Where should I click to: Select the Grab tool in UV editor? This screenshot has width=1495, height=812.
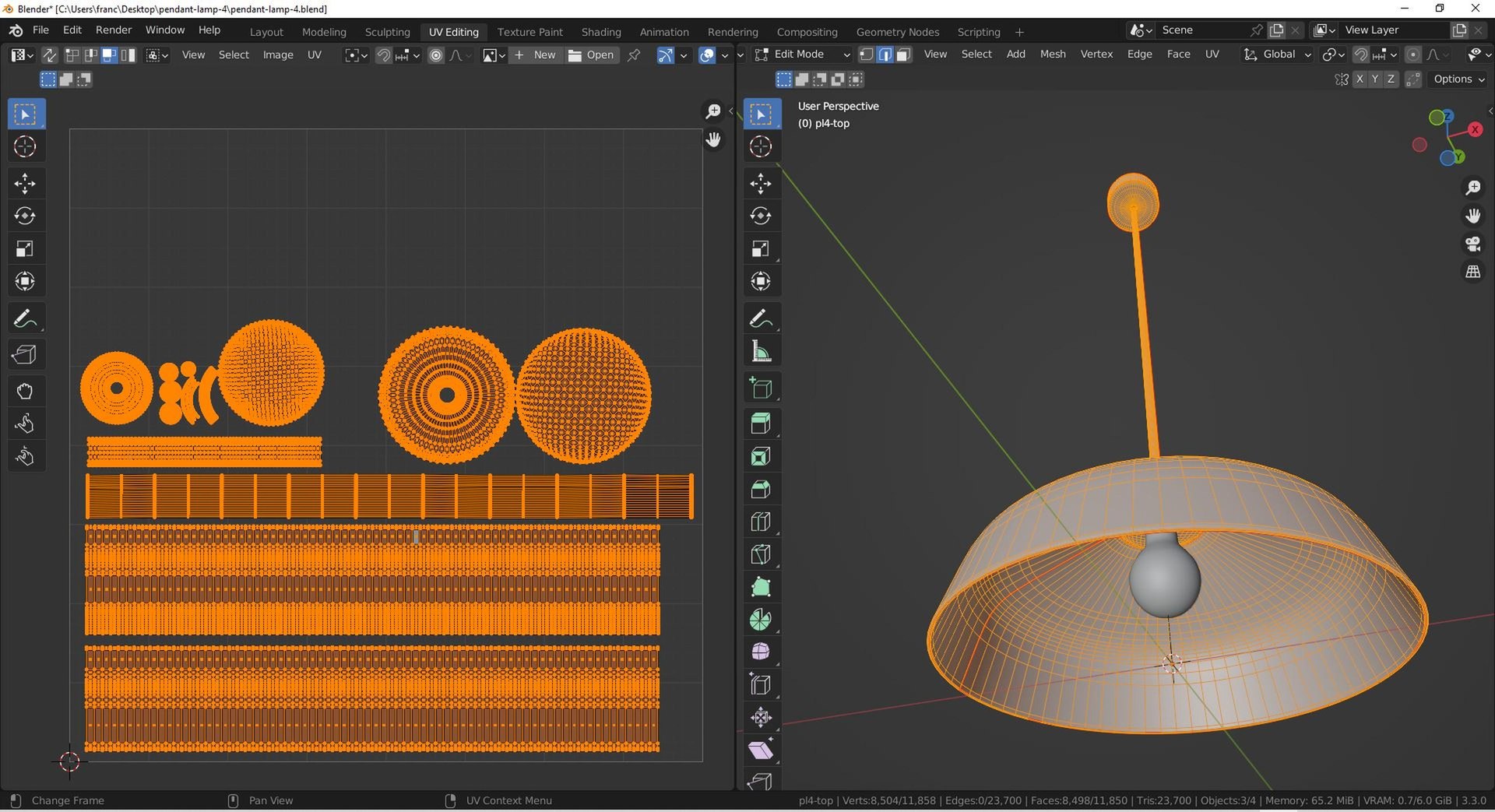coord(25,391)
